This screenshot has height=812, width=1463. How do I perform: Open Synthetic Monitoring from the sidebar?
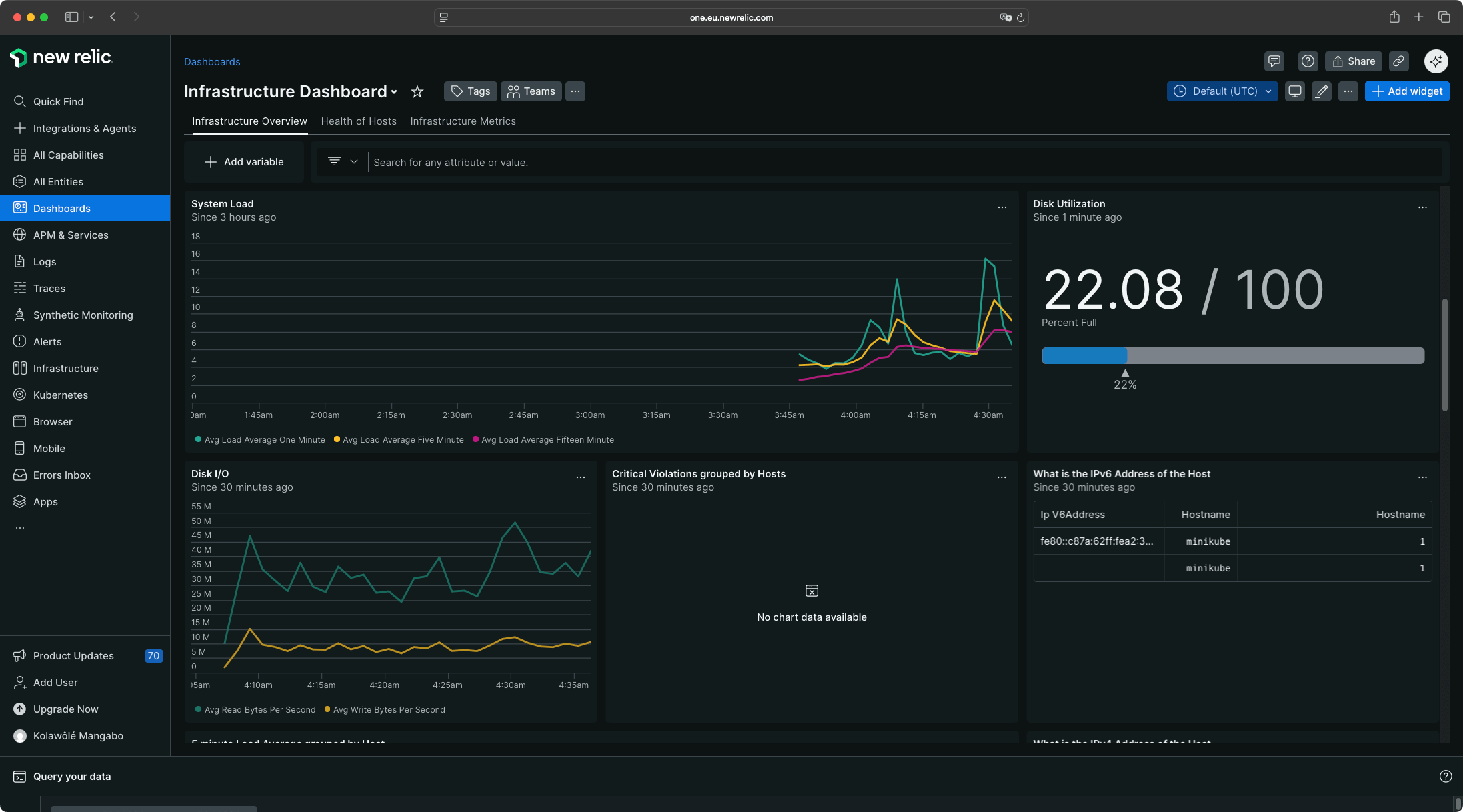coord(83,315)
